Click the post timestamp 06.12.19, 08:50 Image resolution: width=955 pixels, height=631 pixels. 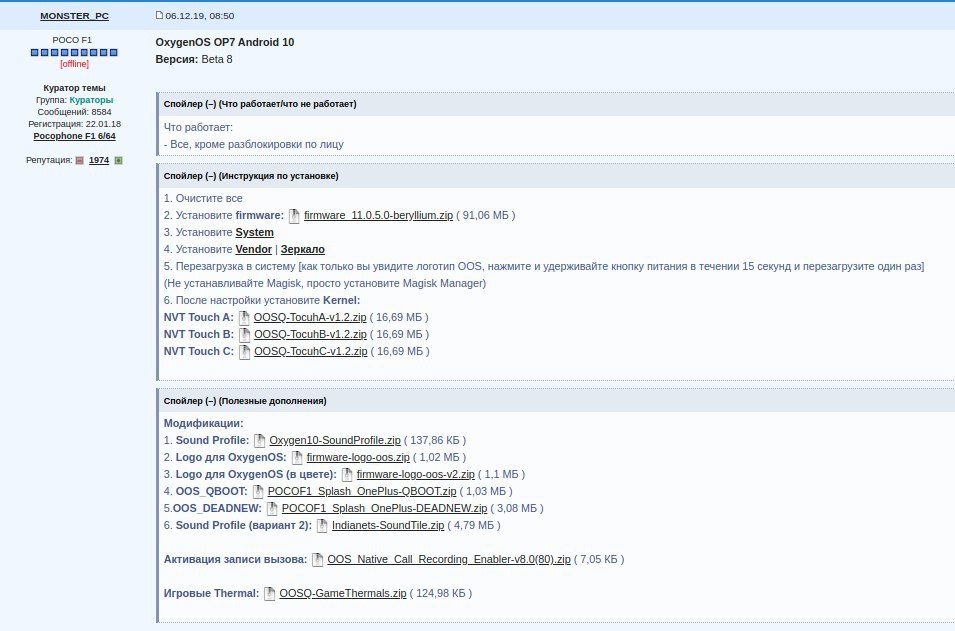coord(200,16)
